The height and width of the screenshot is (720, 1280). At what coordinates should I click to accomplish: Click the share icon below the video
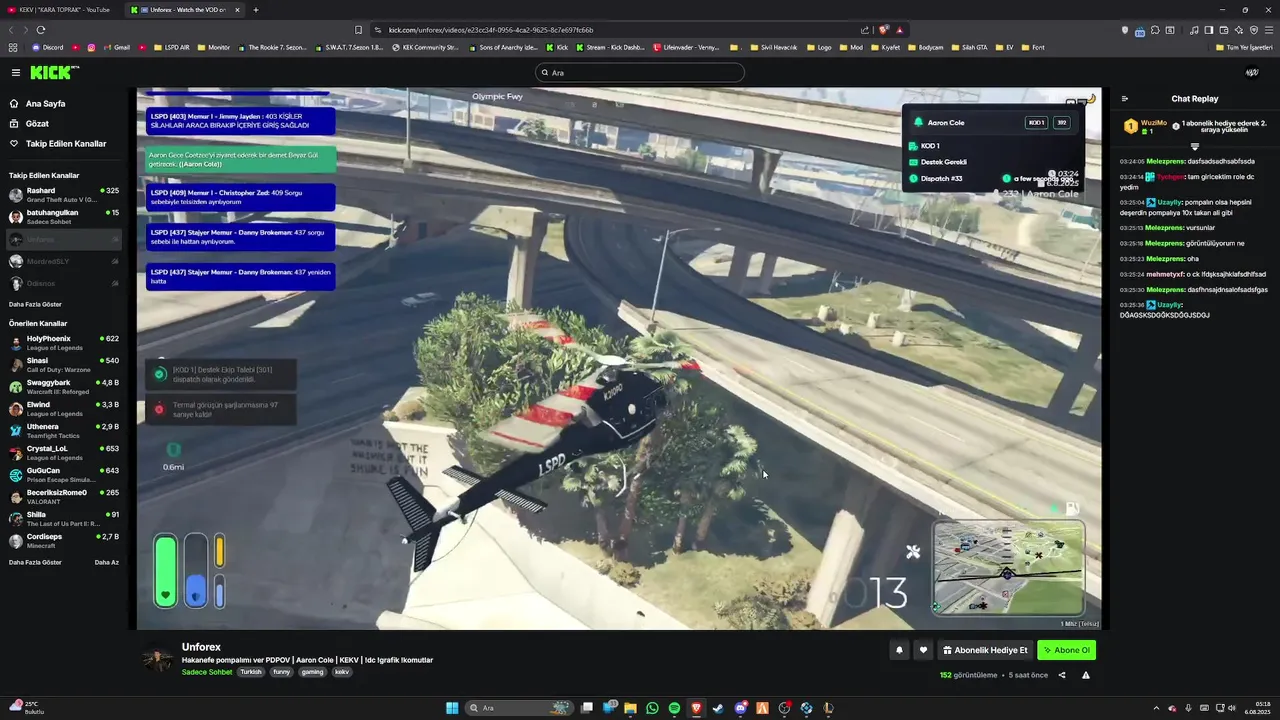(x=1062, y=675)
